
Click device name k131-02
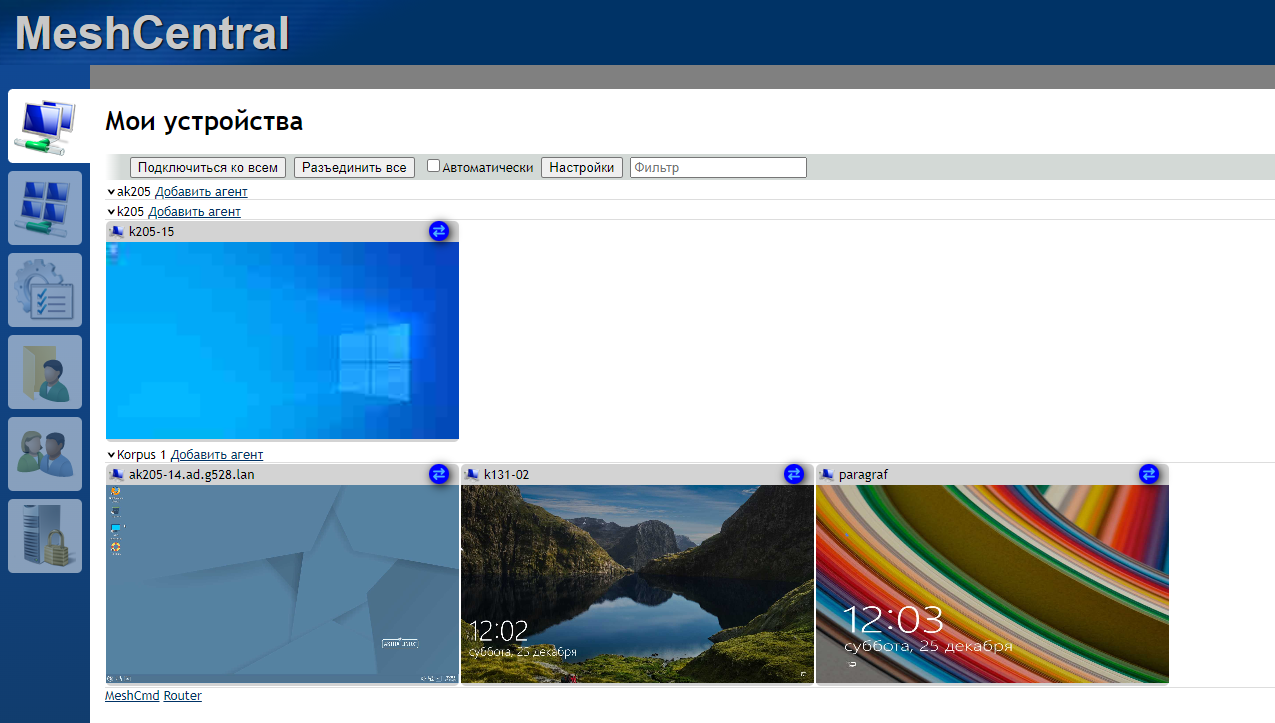point(506,474)
